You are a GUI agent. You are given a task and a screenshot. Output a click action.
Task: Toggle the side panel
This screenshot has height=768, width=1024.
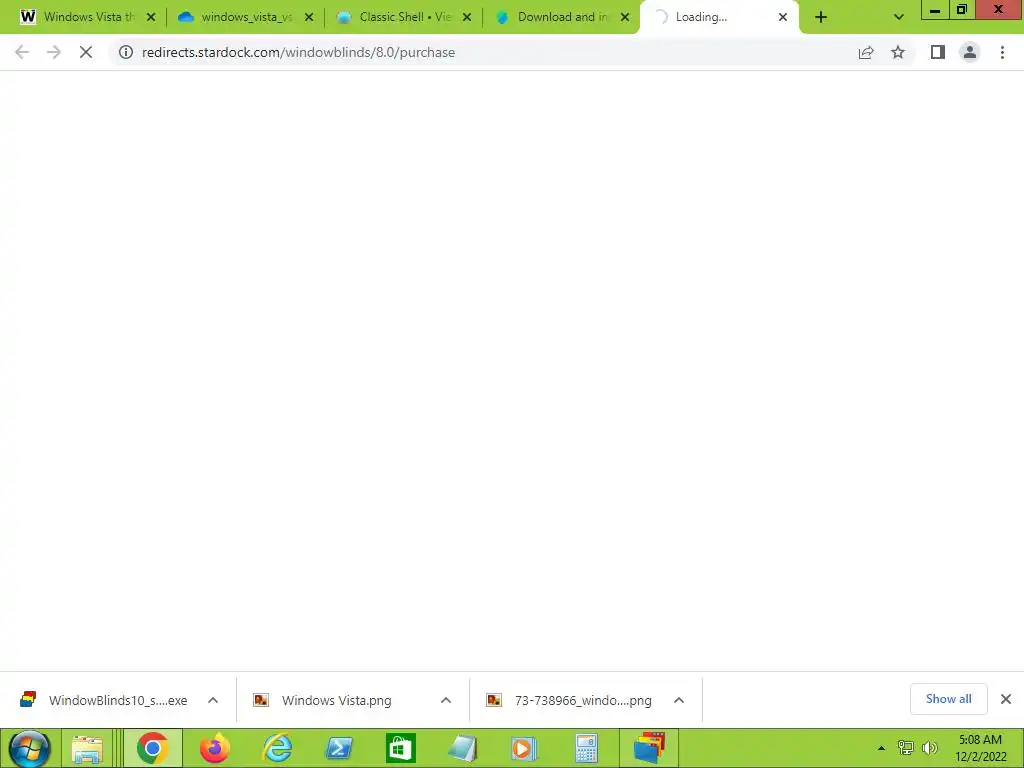(x=938, y=52)
